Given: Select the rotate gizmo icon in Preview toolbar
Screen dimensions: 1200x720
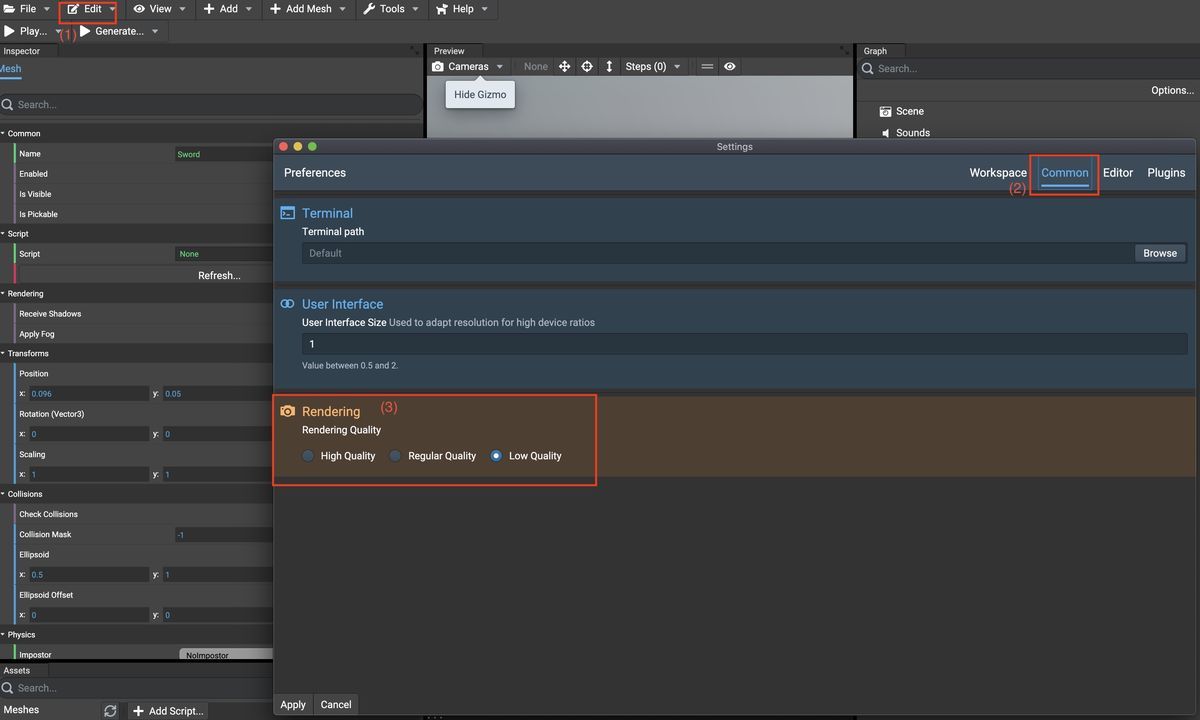Looking at the screenshot, I should tap(585, 66).
